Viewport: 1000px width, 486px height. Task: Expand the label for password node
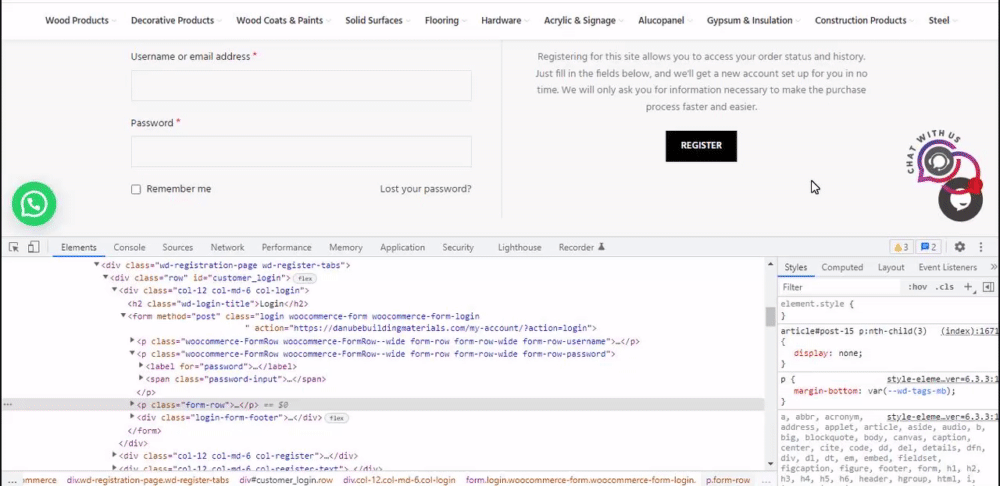pos(142,366)
